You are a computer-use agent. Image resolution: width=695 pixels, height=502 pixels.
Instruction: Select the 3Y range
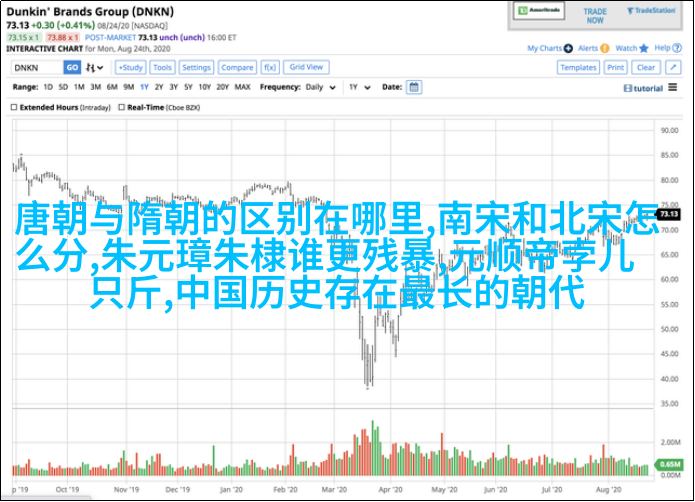[173, 87]
